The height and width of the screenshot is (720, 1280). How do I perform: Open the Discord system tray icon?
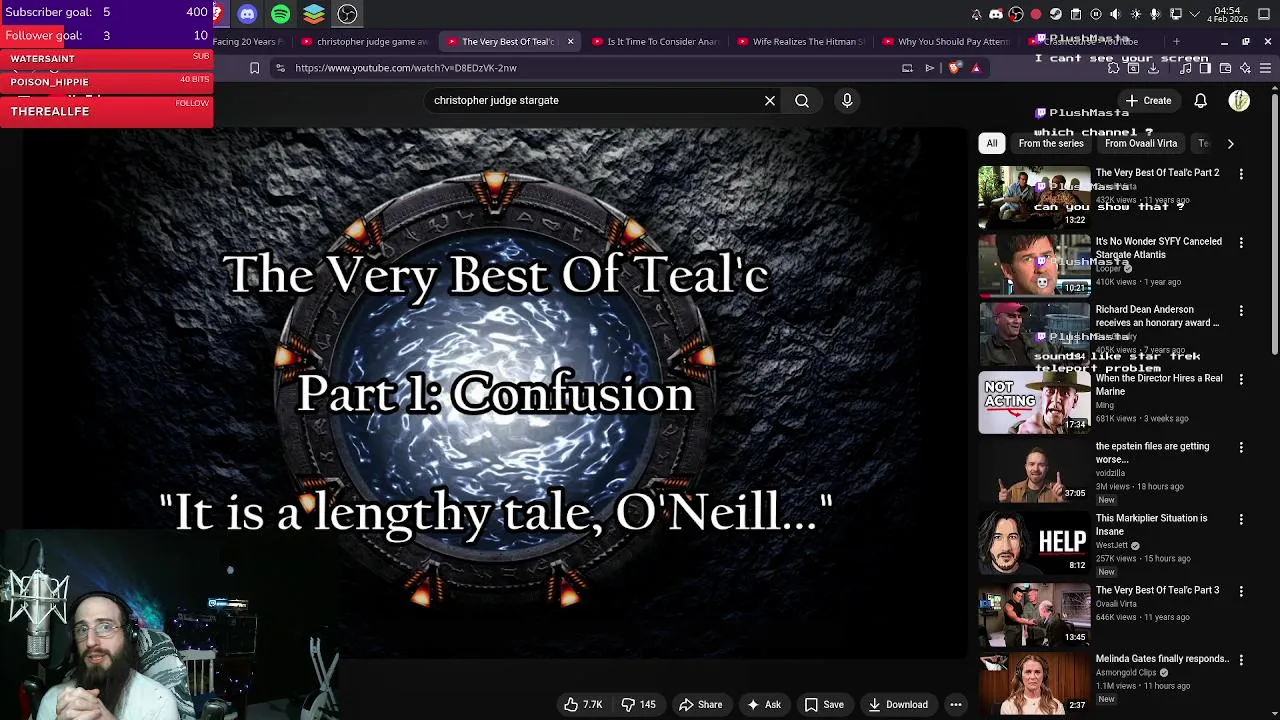pos(996,14)
